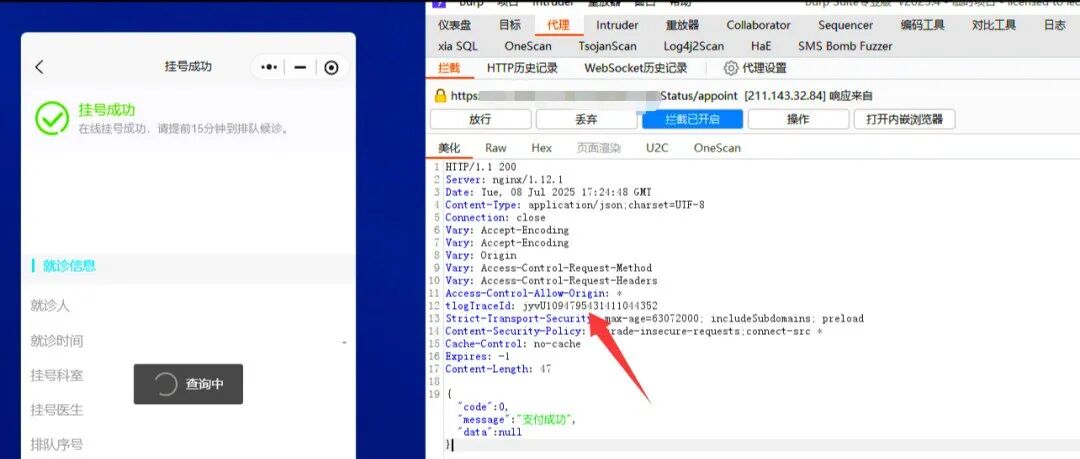Switch to the Sequencer tab

845,26
